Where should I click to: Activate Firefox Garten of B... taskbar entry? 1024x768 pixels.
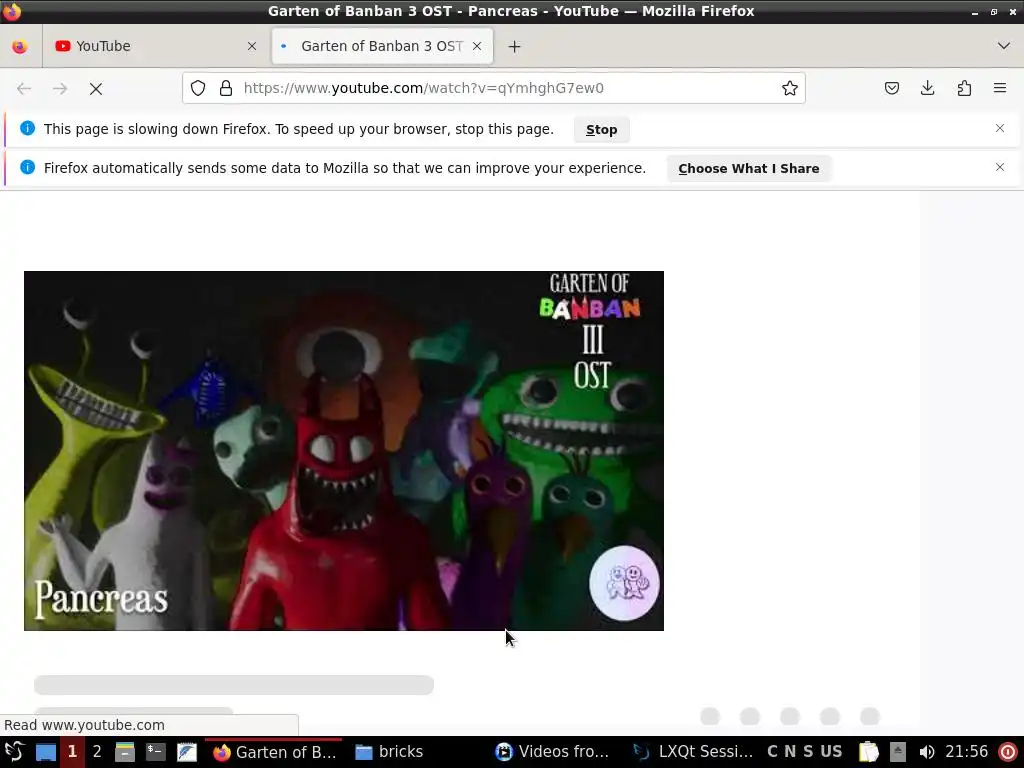point(274,752)
